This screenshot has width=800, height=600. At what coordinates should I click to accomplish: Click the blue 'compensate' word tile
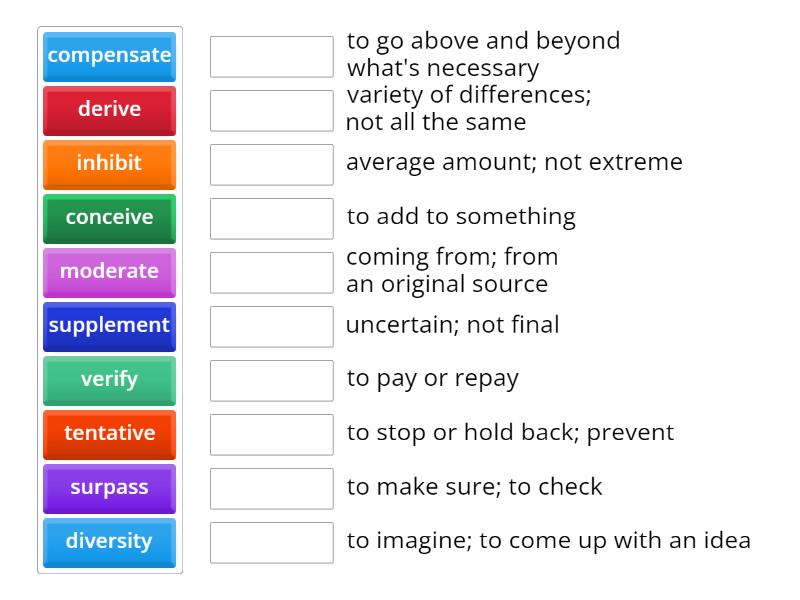coord(109,56)
